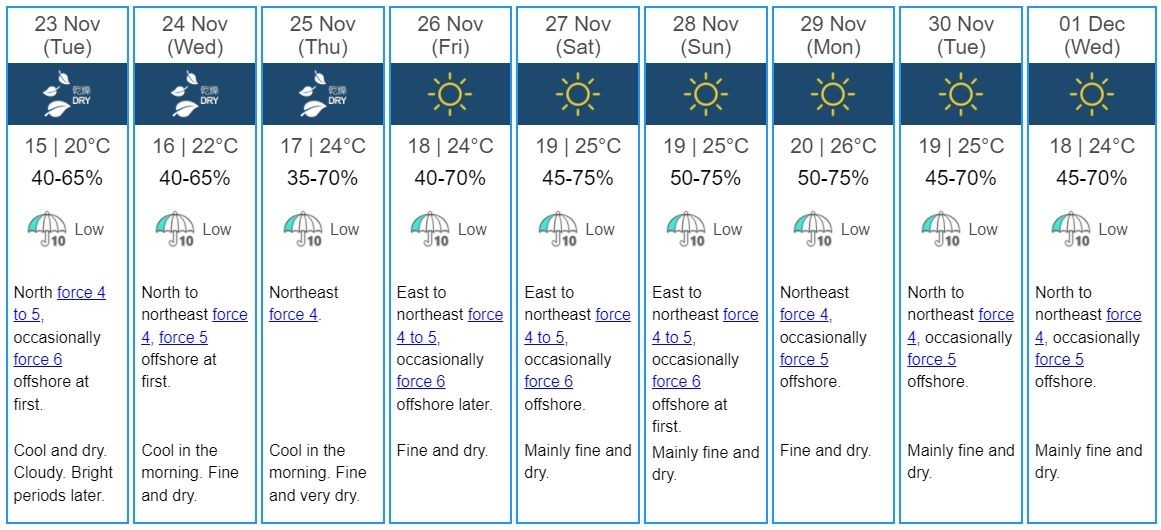Follow the "force 6" link under 26 Nov
Image resolution: width=1161 pixels, height=530 pixels.
point(421,382)
